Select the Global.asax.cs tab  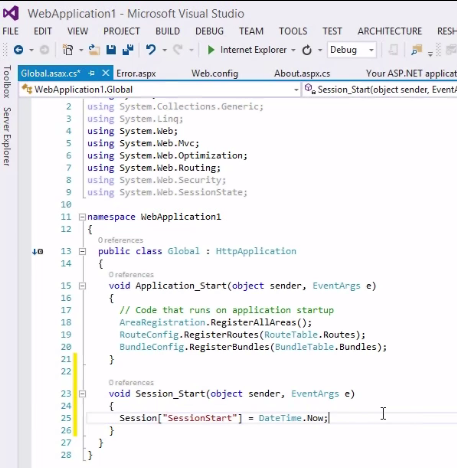[x=51, y=73]
